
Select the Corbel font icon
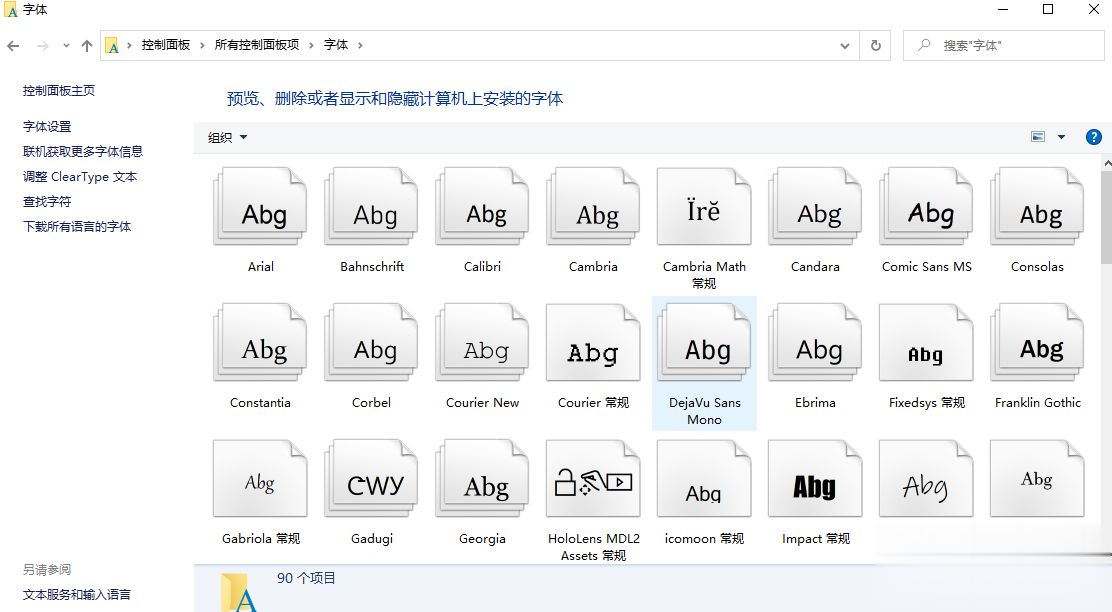[x=372, y=343]
